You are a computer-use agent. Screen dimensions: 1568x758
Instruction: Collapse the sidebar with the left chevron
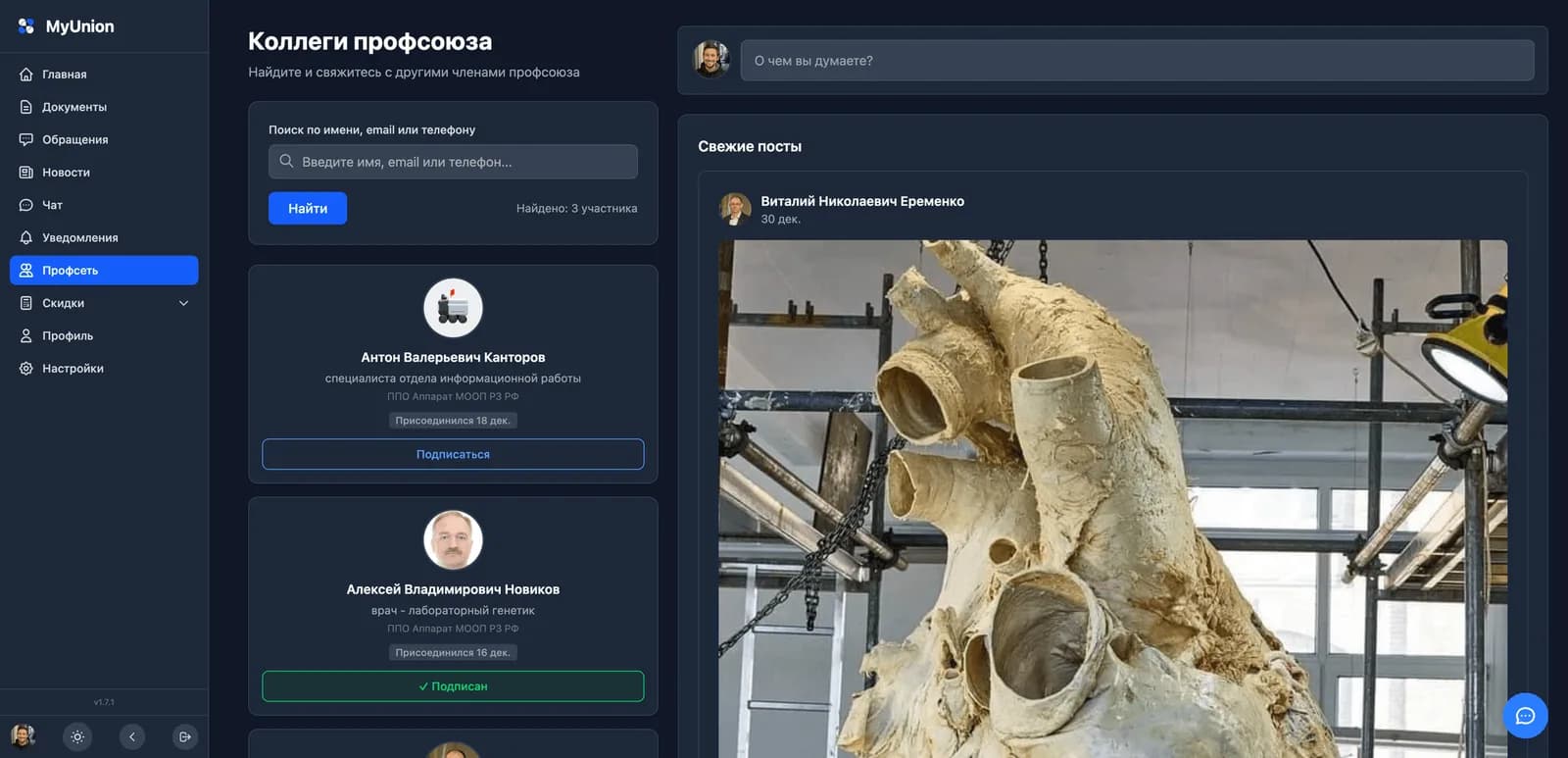point(132,736)
